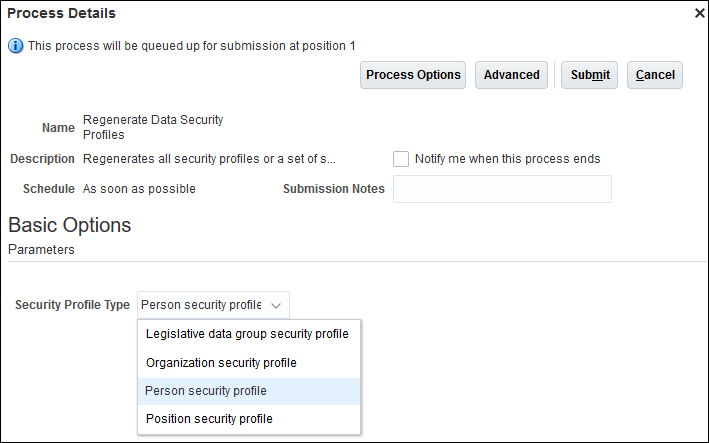709x443 pixels.
Task: Open Process Options
Action: (413, 75)
